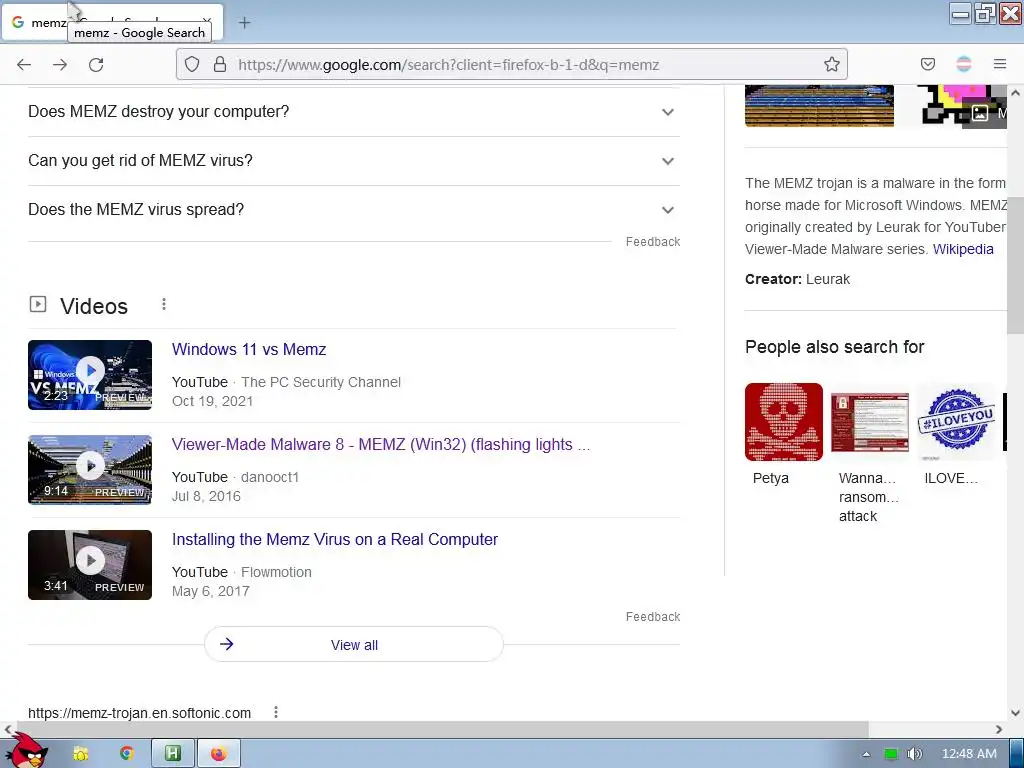Click the padlock site info icon
The height and width of the screenshot is (768, 1024).
(x=220, y=64)
